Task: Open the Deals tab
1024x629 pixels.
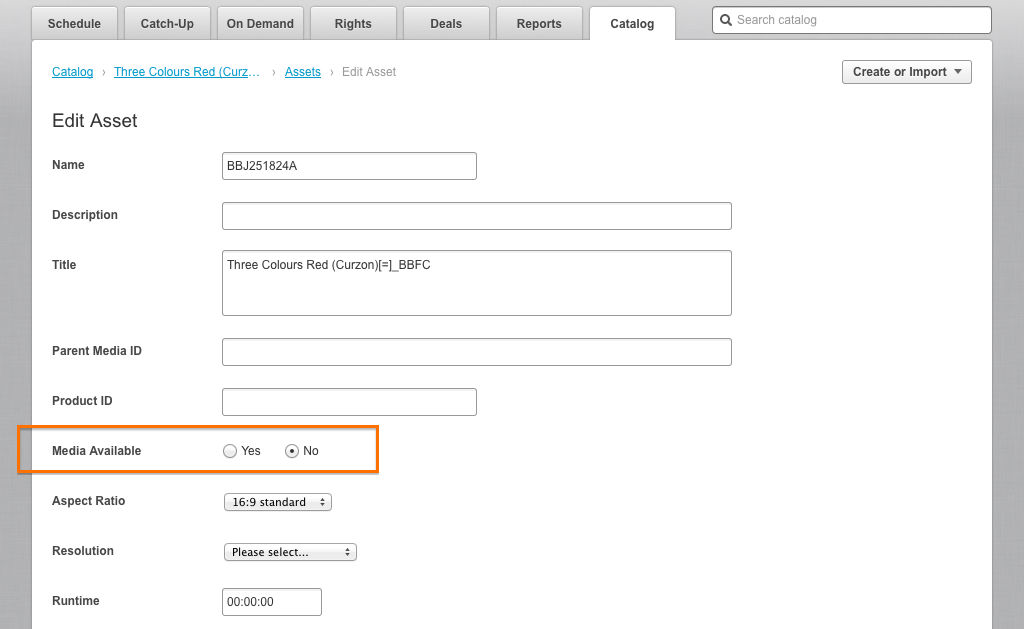Action: [x=446, y=24]
